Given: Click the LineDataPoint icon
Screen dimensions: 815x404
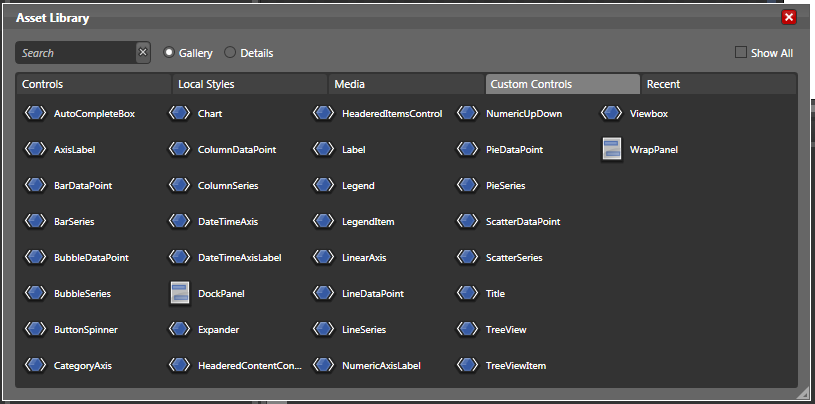Looking at the screenshot, I should (x=323, y=293).
